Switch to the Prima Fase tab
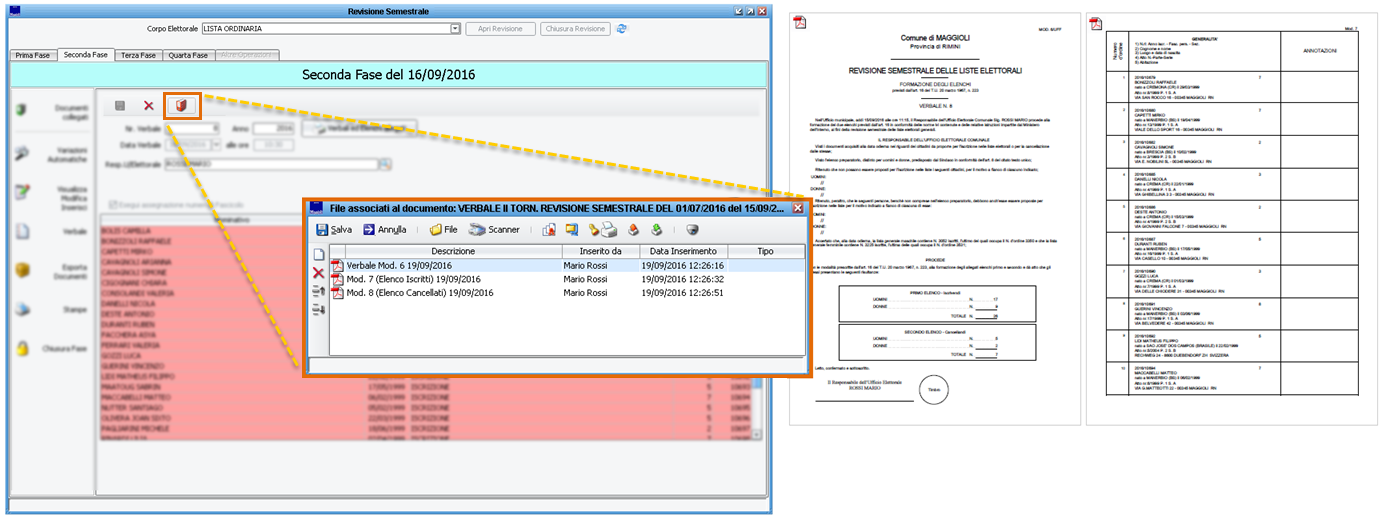 tap(33, 55)
